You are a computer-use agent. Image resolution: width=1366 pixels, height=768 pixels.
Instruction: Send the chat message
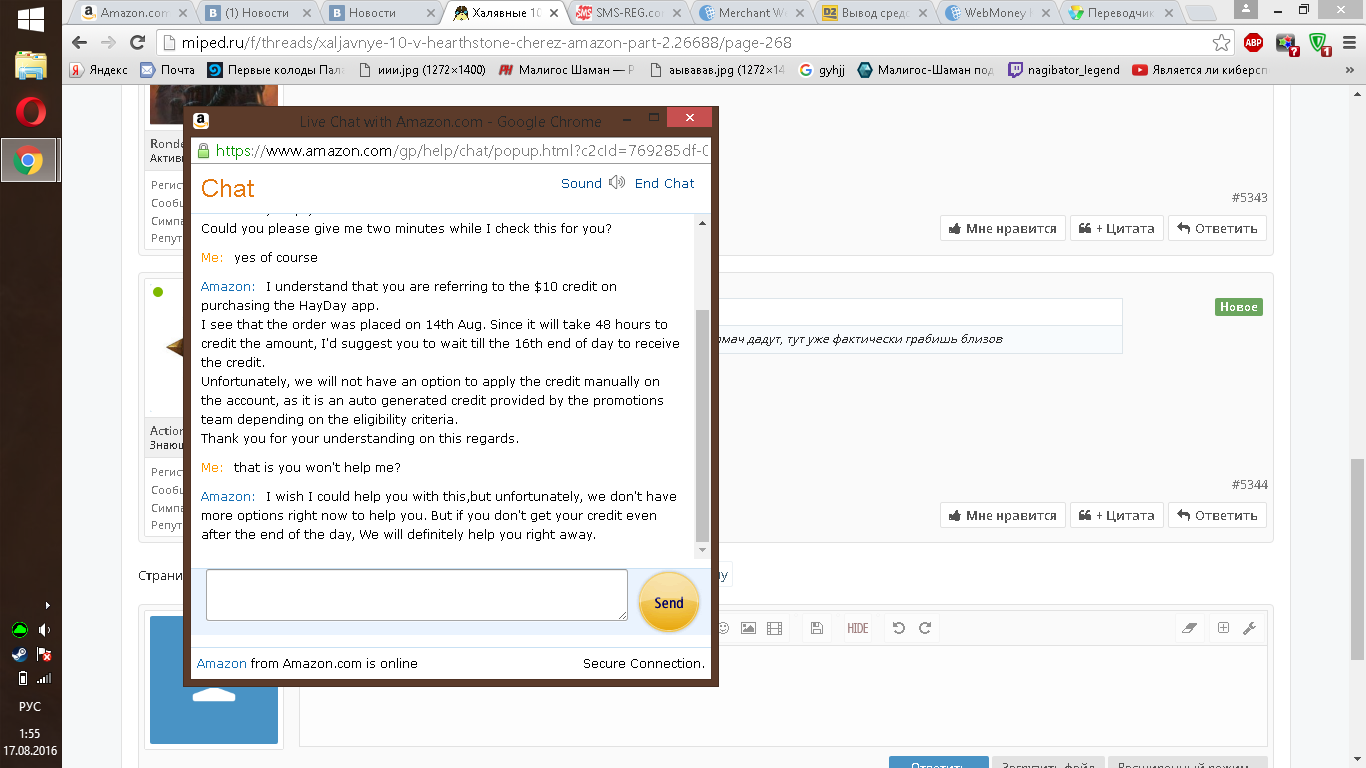coord(669,602)
